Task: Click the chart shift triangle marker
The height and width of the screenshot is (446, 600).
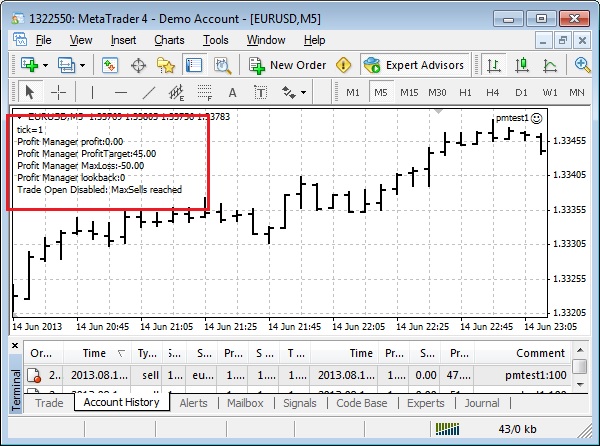Action: tap(439, 111)
